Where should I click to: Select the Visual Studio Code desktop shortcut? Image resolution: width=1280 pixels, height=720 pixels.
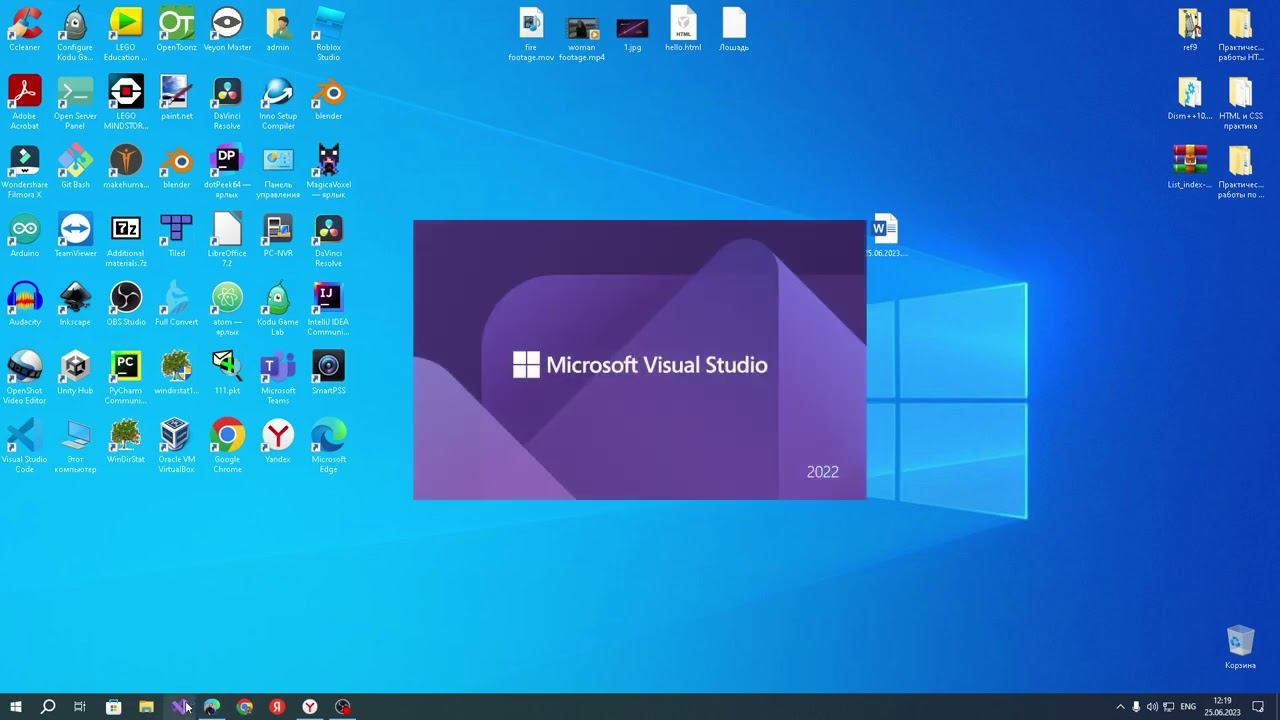pyautogui.click(x=24, y=448)
